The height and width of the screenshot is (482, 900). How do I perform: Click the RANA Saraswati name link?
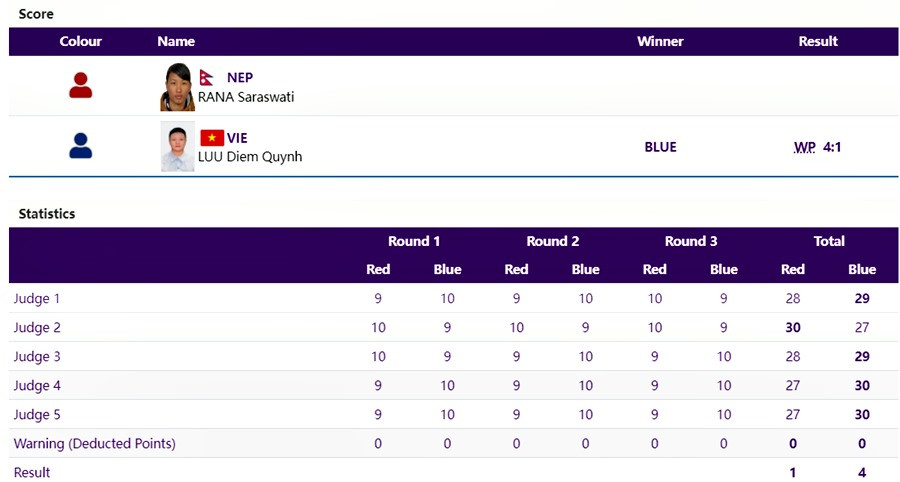(246, 97)
